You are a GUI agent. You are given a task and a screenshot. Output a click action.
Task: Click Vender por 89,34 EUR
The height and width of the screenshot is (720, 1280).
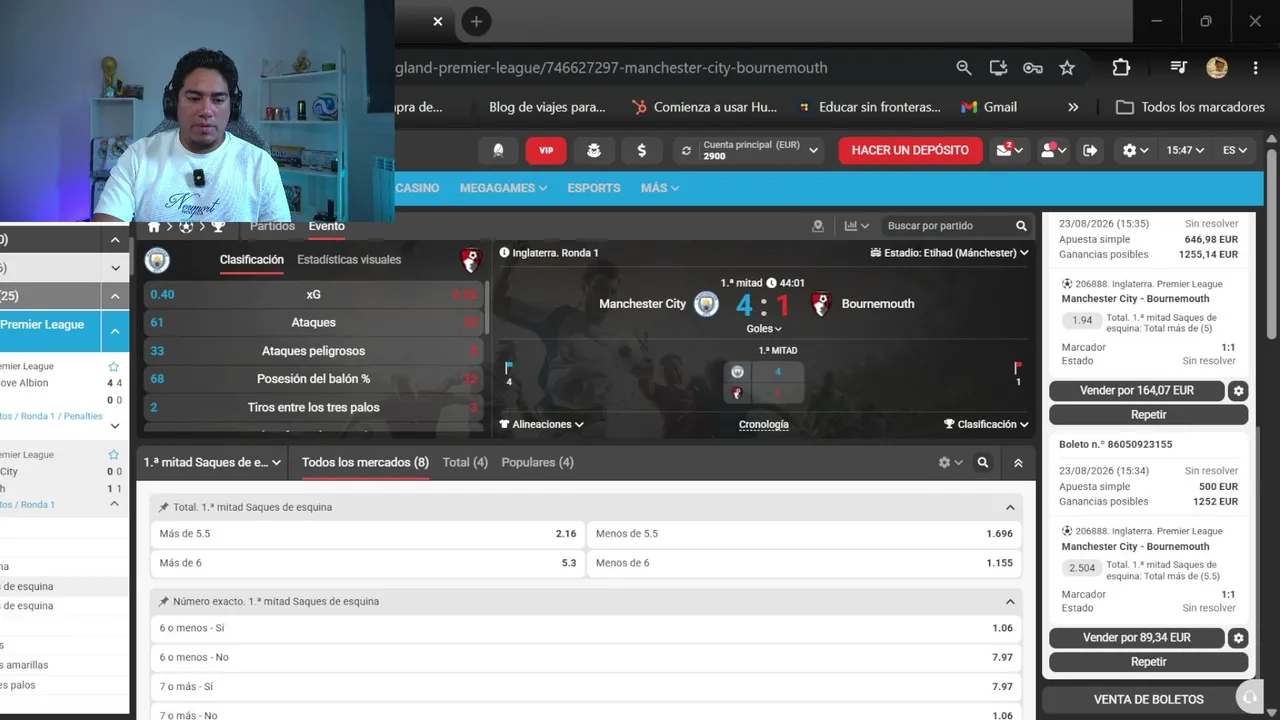pos(1137,638)
